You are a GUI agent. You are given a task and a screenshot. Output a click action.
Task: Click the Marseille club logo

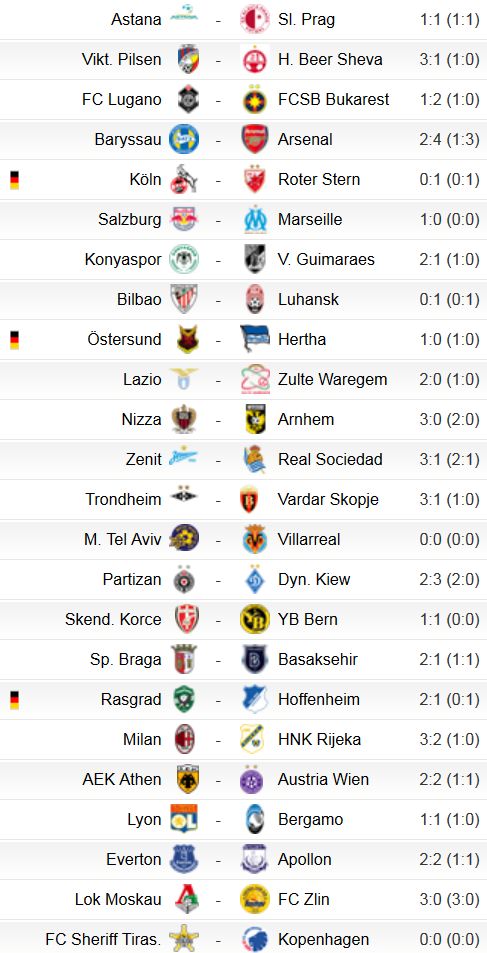tap(255, 219)
